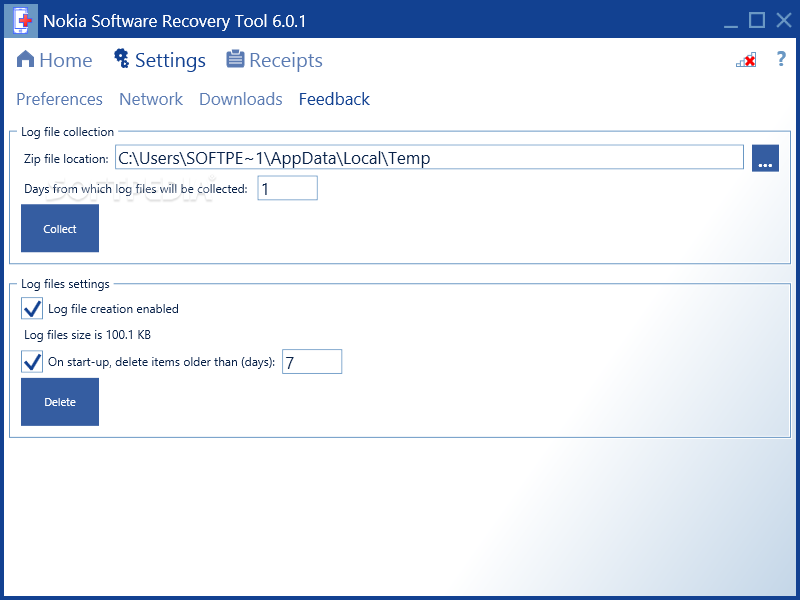Open the Receipts tab label
The image size is (800, 600).
pos(286,61)
